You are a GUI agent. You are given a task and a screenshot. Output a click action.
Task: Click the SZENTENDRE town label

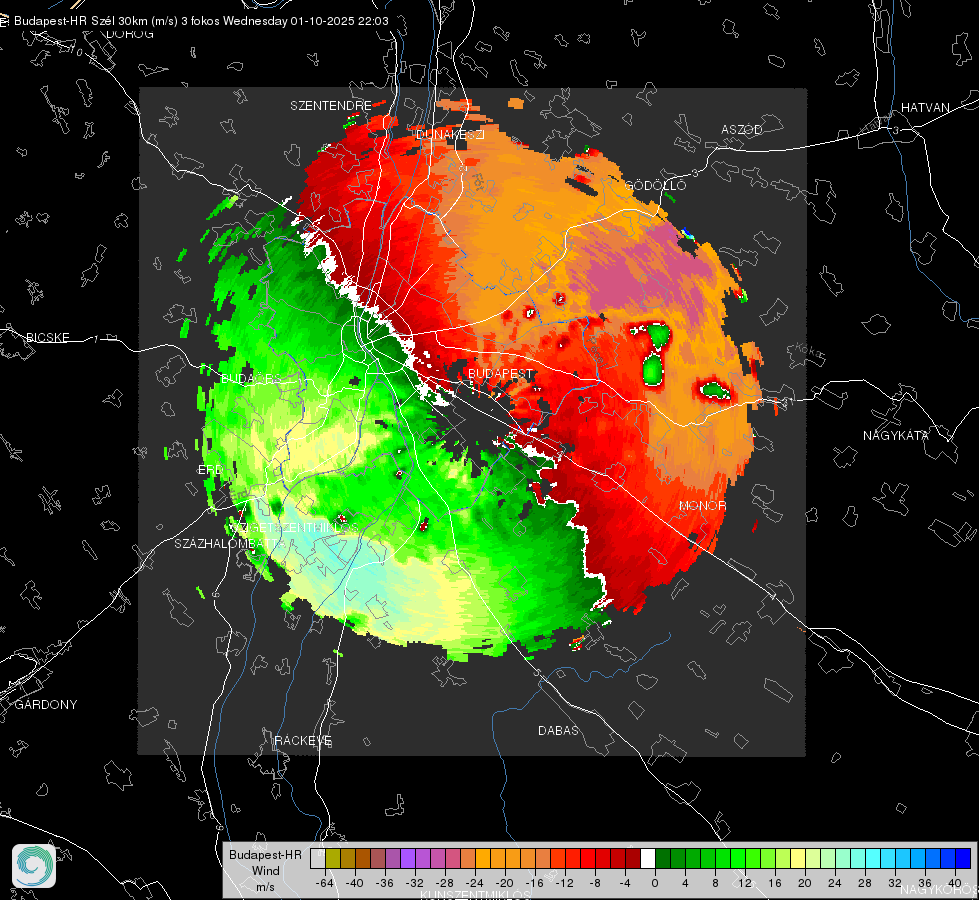[x=331, y=106]
